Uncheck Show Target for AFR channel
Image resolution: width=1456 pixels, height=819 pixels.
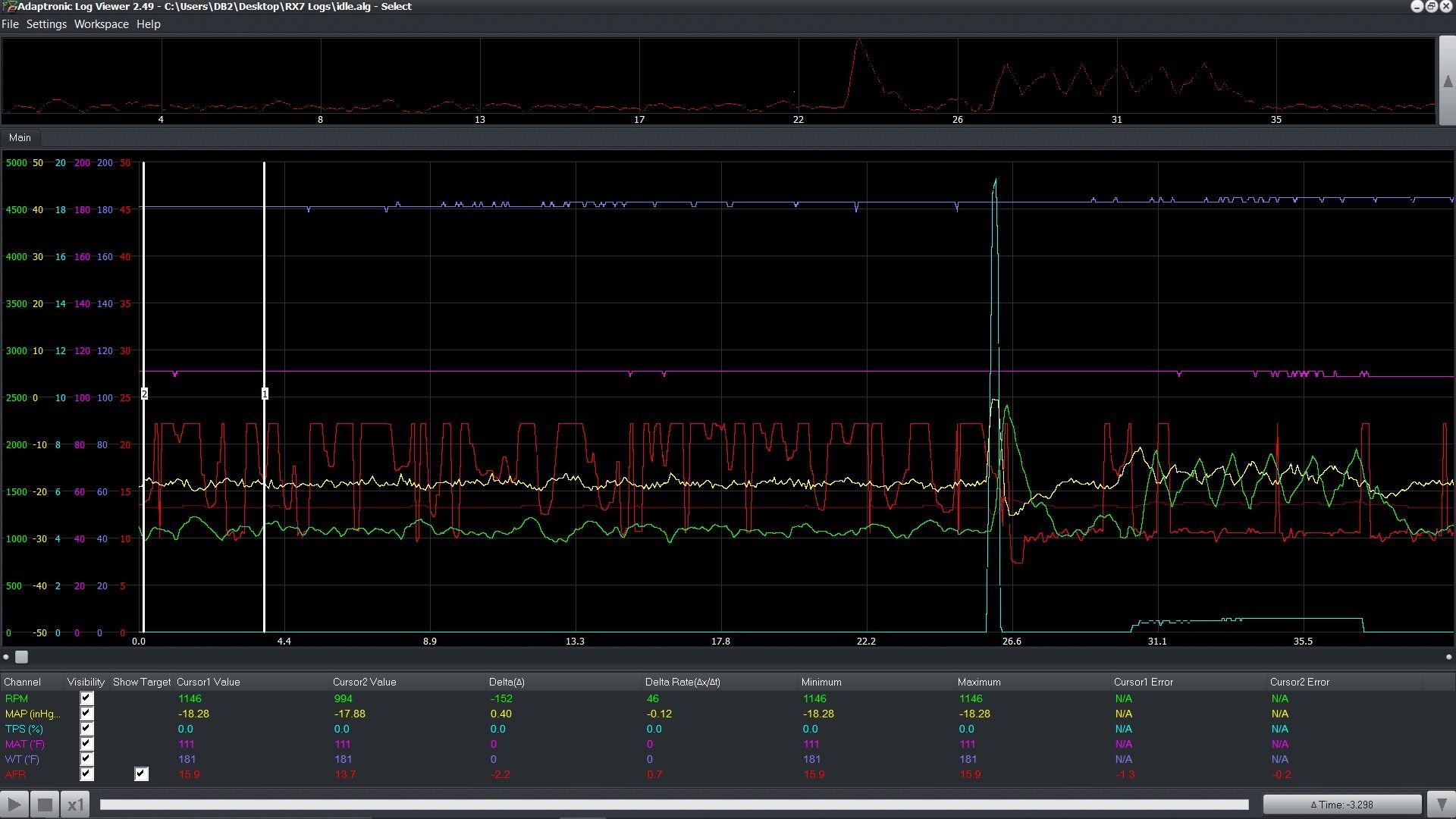click(x=141, y=774)
